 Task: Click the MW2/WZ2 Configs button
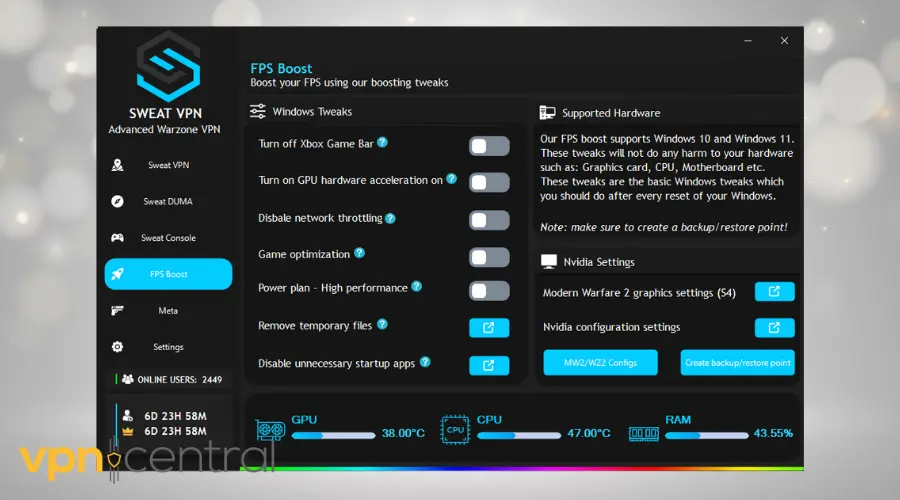point(600,363)
